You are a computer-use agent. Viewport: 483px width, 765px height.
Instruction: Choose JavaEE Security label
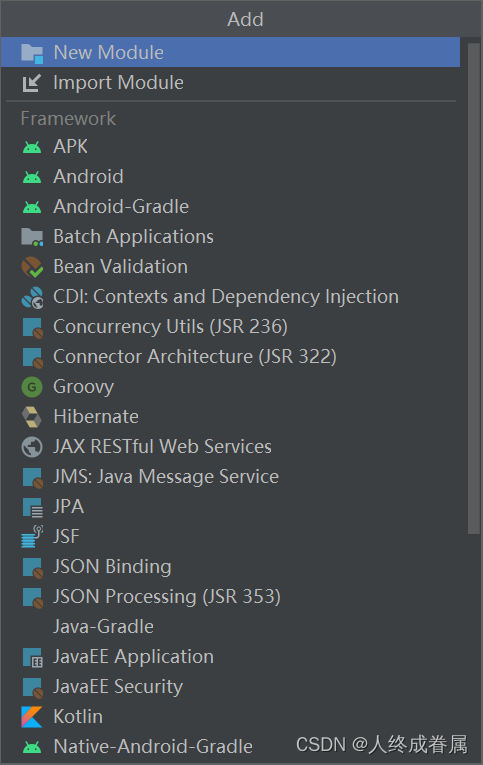click(x=119, y=687)
